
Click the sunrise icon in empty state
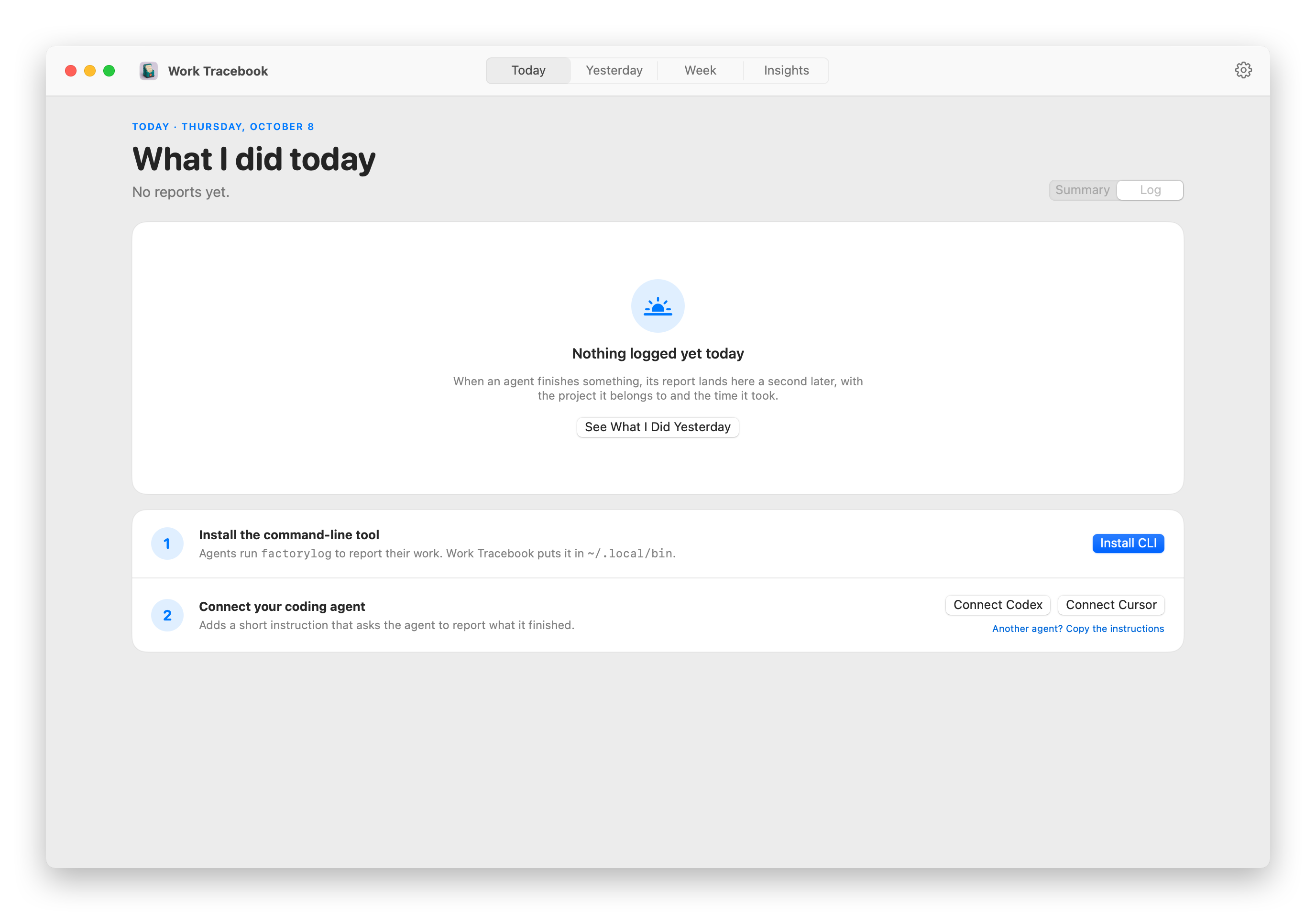[658, 306]
